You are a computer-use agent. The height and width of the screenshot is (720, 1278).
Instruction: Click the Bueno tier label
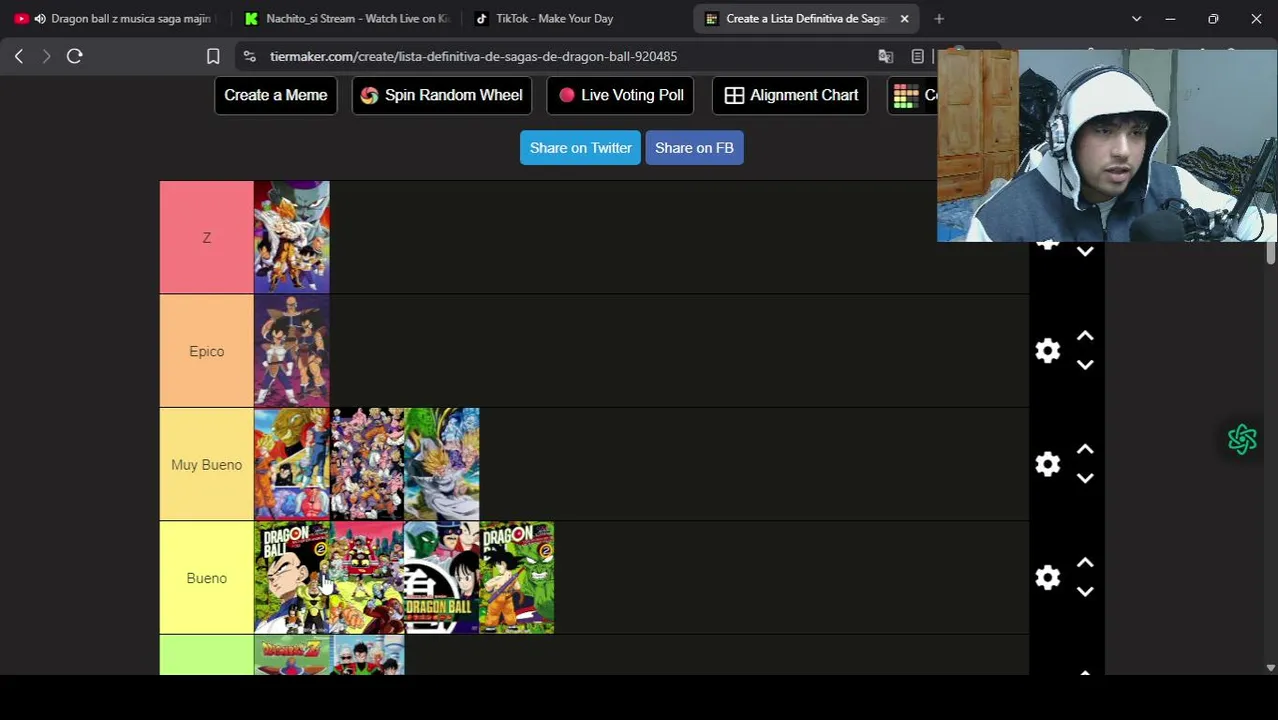(x=207, y=578)
